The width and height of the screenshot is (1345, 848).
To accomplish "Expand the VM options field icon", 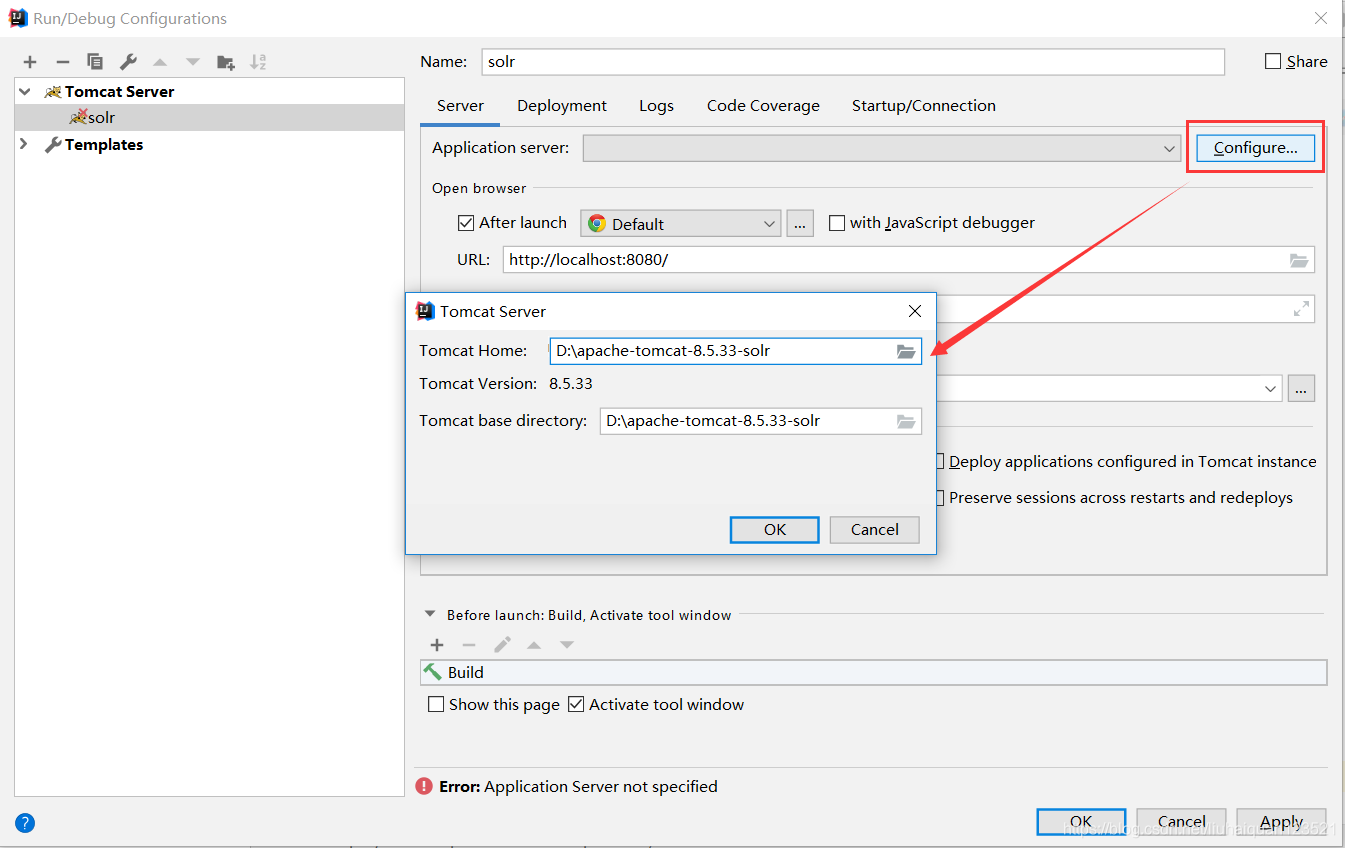I will pyautogui.click(x=1301, y=309).
